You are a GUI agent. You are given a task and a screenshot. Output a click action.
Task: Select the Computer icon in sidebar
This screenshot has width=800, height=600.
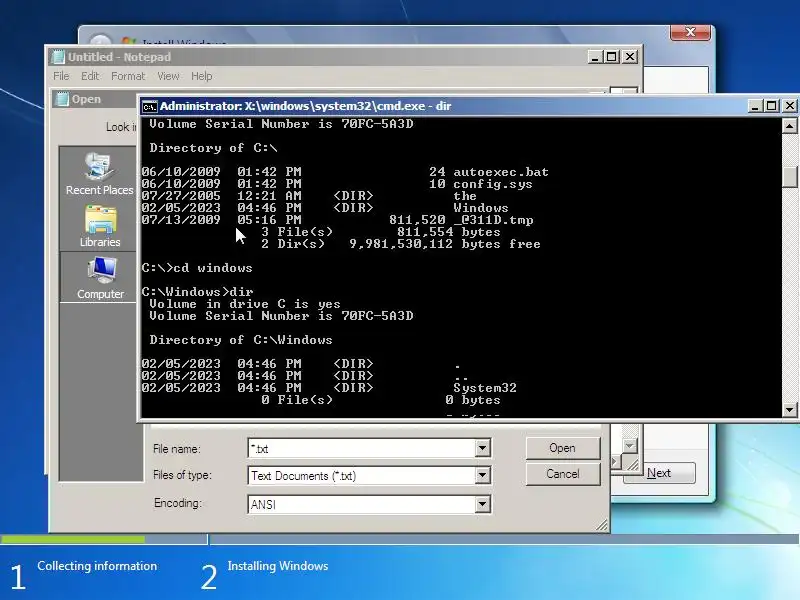tap(100, 278)
